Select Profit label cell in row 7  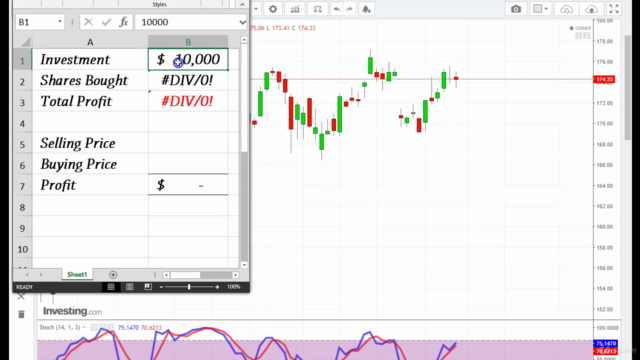tap(90, 185)
